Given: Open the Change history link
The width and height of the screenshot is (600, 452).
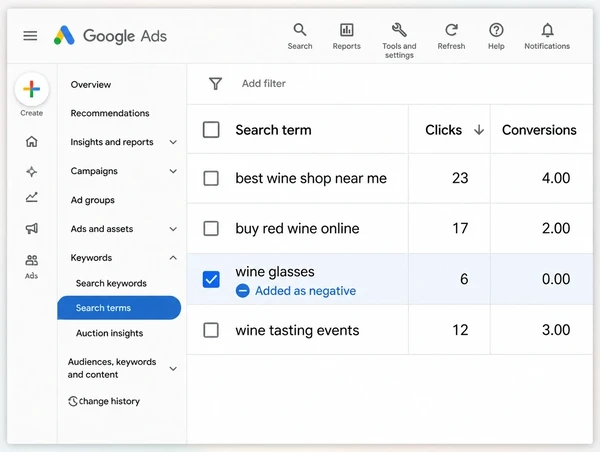Looking at the screenshot, I should click(109, 401).
